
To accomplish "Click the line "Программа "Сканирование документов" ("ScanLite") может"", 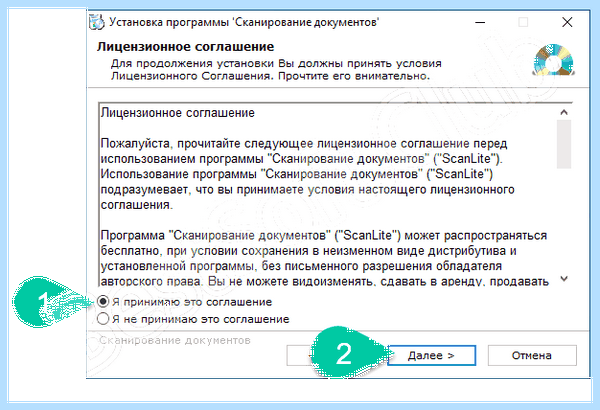I will click(324, 235).
